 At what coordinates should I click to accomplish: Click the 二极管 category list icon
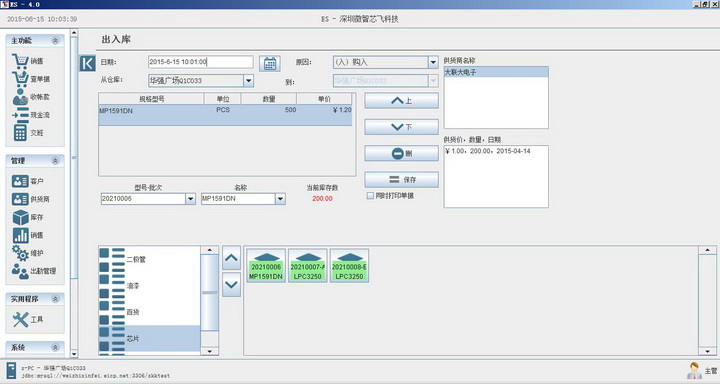click(112, 260)
